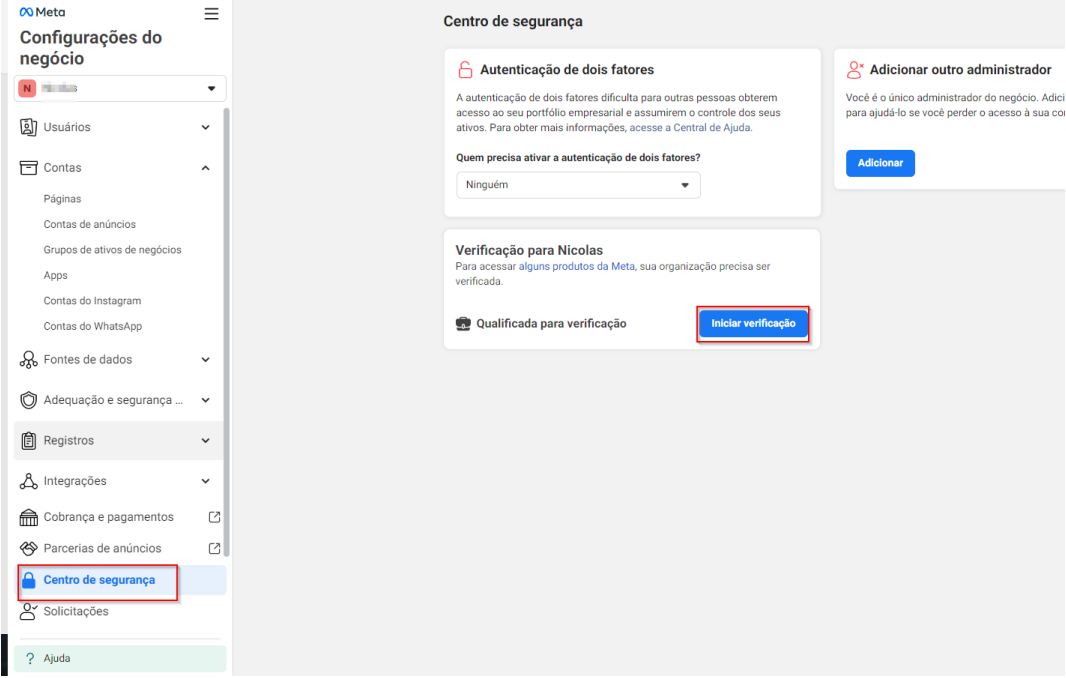Click the Fontes de dados nodes icon
This screenshot has width=1066, height=678.
[x=29, y=360]
